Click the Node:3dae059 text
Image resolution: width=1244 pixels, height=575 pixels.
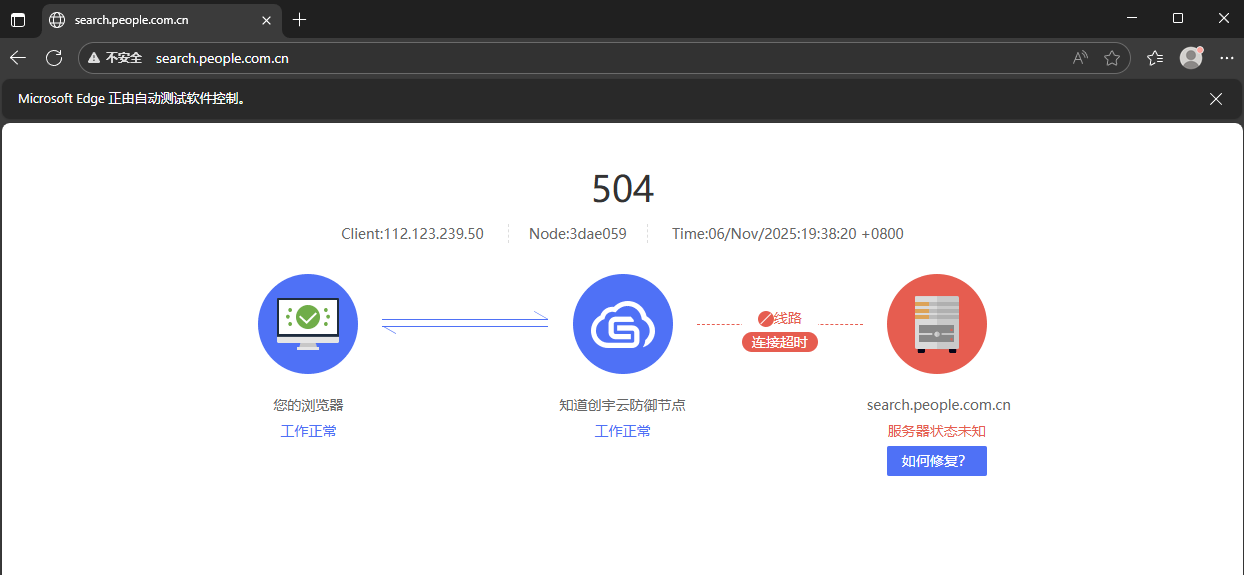(x=578, y=234)
